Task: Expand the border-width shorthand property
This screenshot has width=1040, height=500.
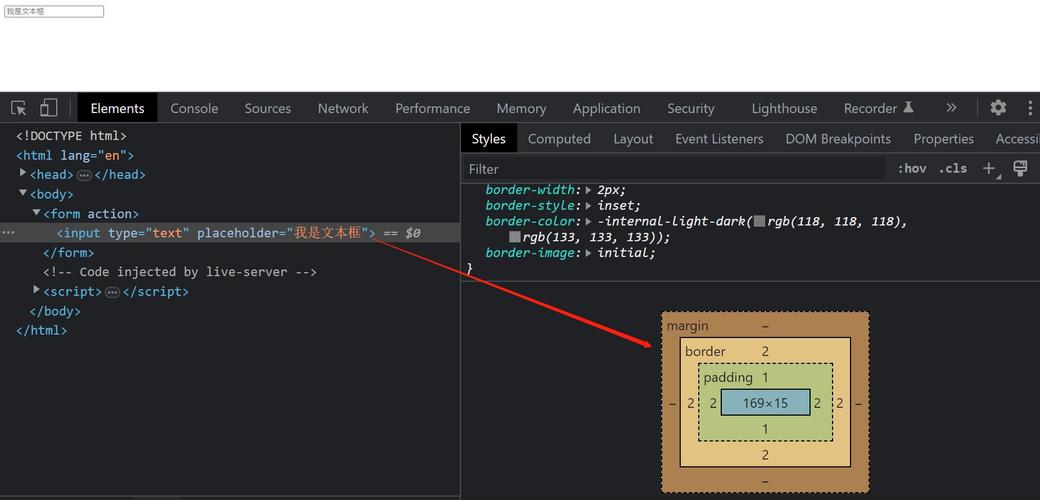Action: click(x=588, y=190)
